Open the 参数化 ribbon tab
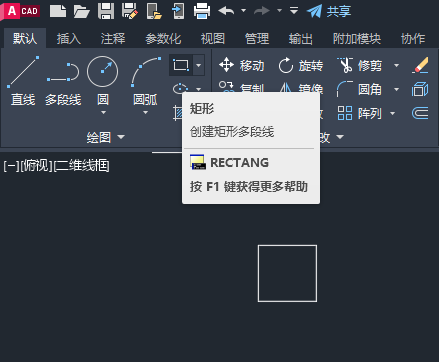The width and height of the screenshot is (439, 362). pos(163,39)
